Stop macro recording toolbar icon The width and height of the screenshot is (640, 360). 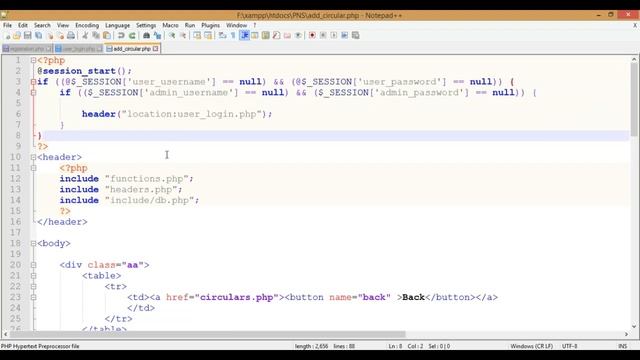323,36
